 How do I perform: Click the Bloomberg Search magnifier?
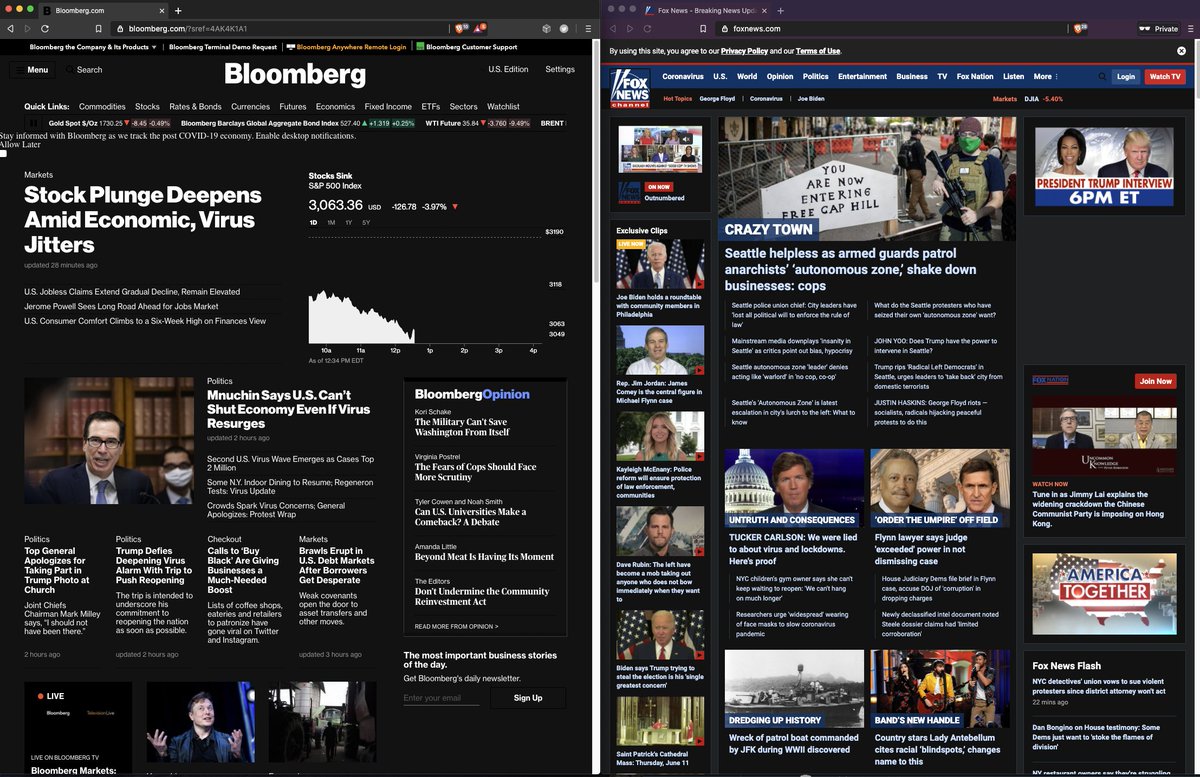click(69, 70)
